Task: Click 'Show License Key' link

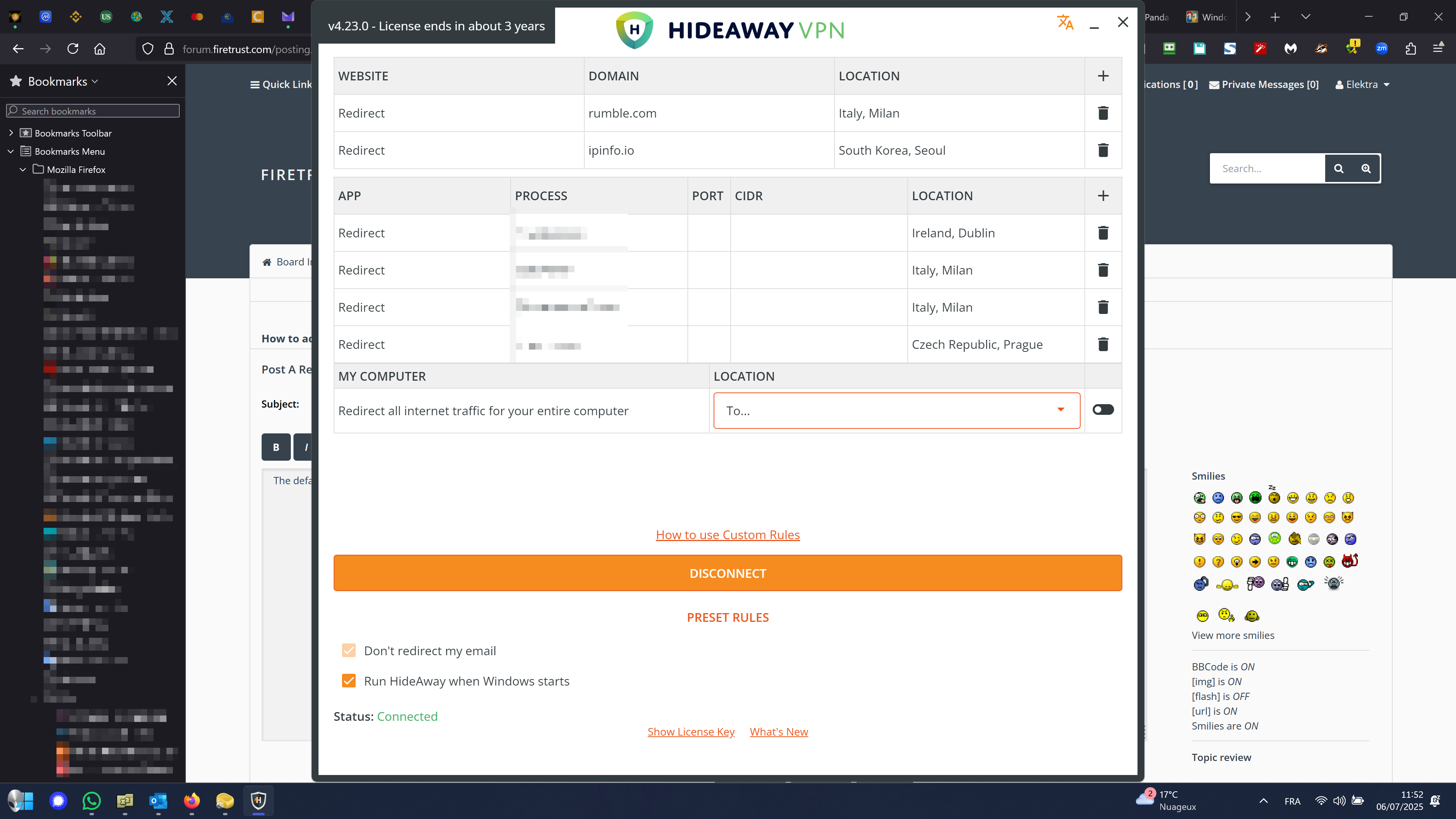Action: pyautogui.click(x=691, y=731)
